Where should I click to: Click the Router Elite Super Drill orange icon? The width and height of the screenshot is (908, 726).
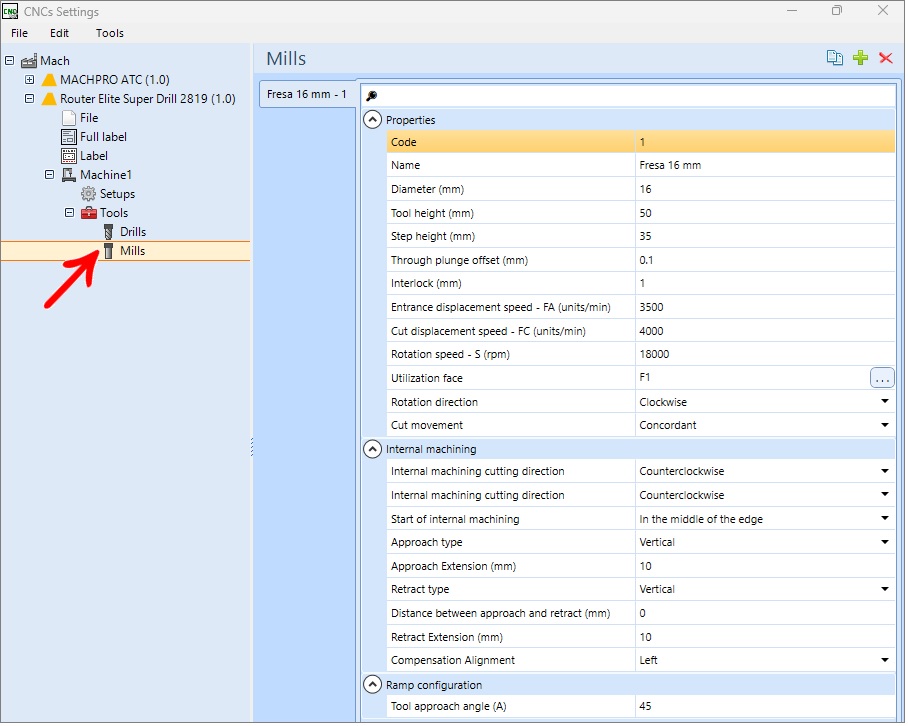(49, 99)
